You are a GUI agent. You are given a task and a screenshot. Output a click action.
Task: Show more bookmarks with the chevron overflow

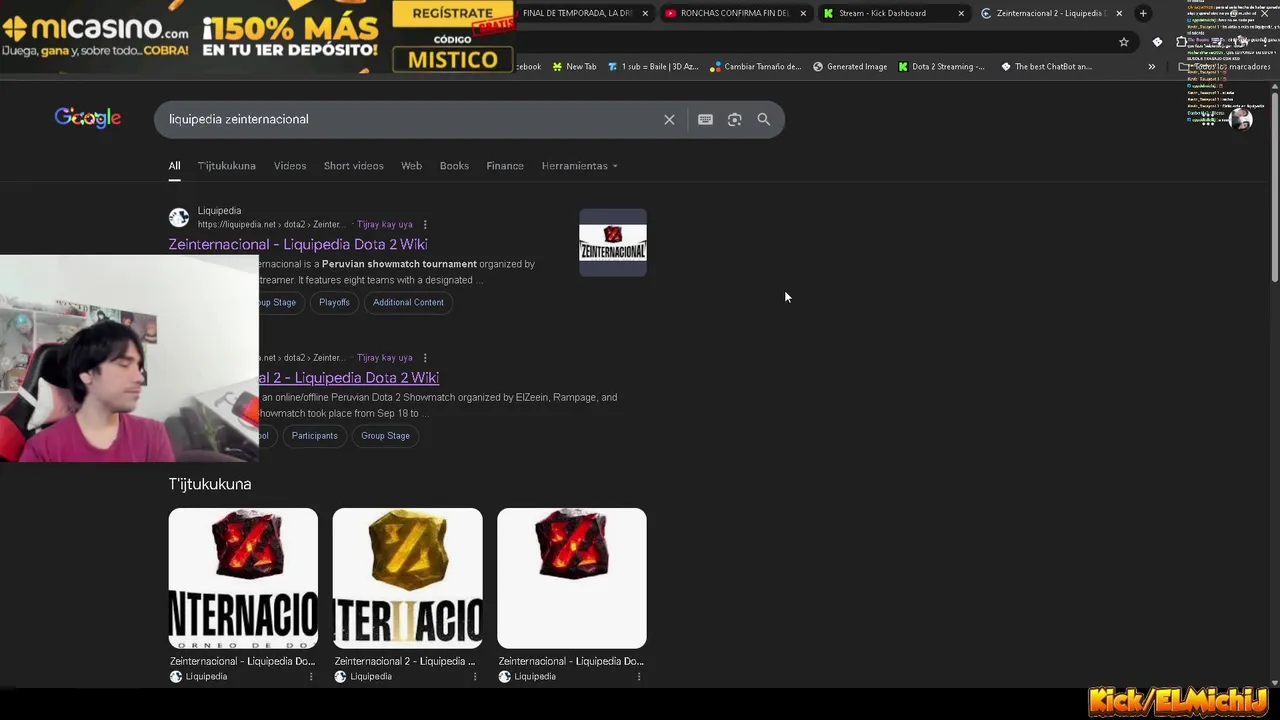tap(1151, 67)
